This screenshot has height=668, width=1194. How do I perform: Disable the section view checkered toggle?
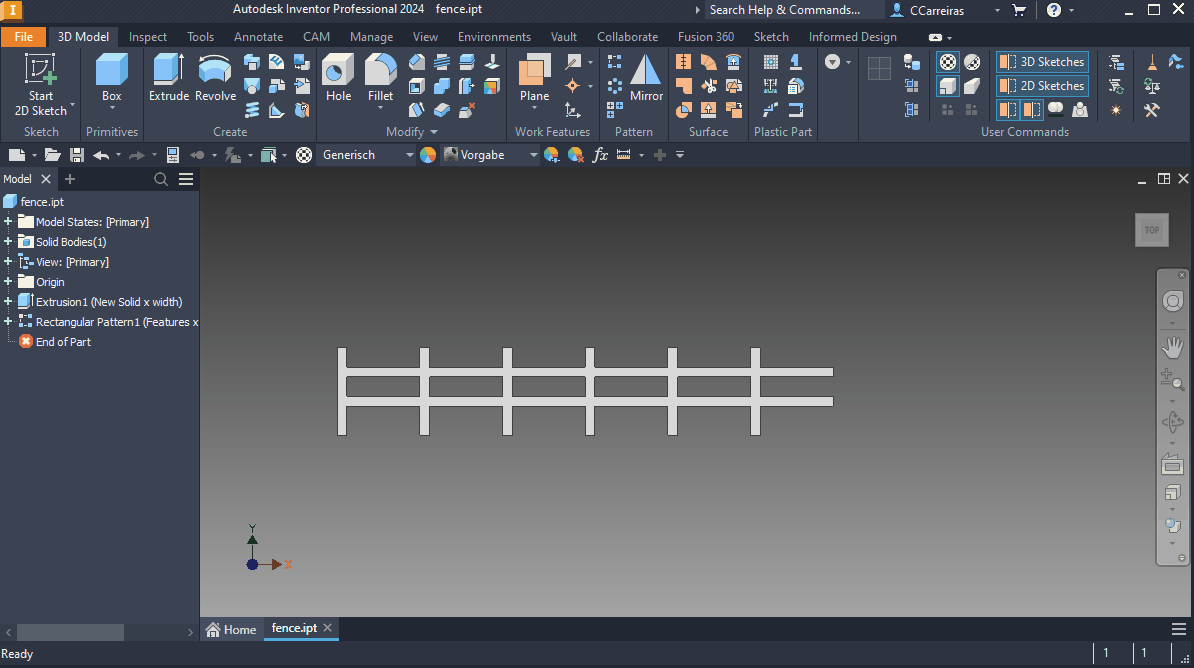947,61
